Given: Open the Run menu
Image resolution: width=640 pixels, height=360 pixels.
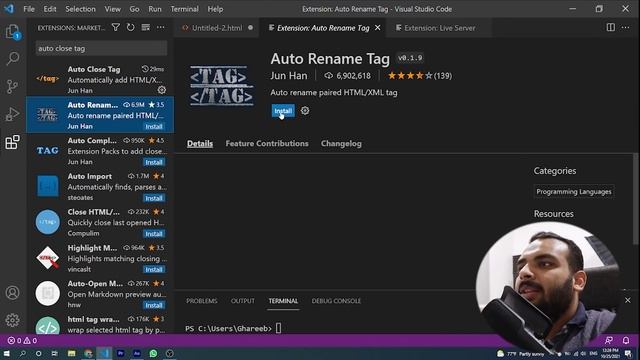Looking at the screenshot, I should [155, 9].
